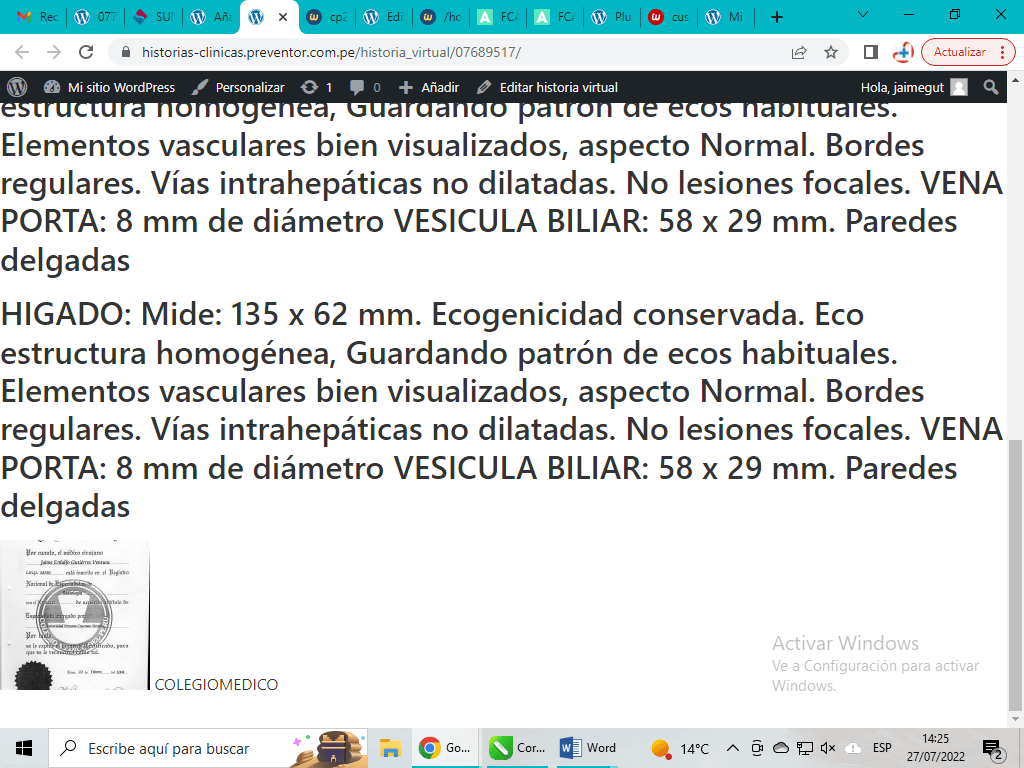Switch to the cus tab

tap(669, 17)
